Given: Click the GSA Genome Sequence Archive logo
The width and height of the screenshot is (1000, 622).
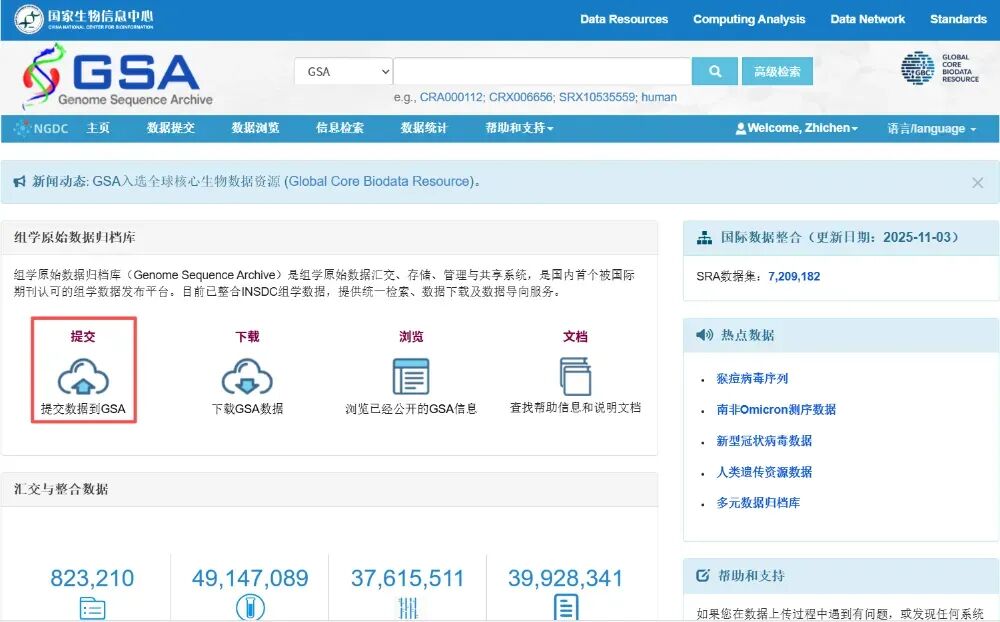Looking at the screenshot, I should (117, 77).
